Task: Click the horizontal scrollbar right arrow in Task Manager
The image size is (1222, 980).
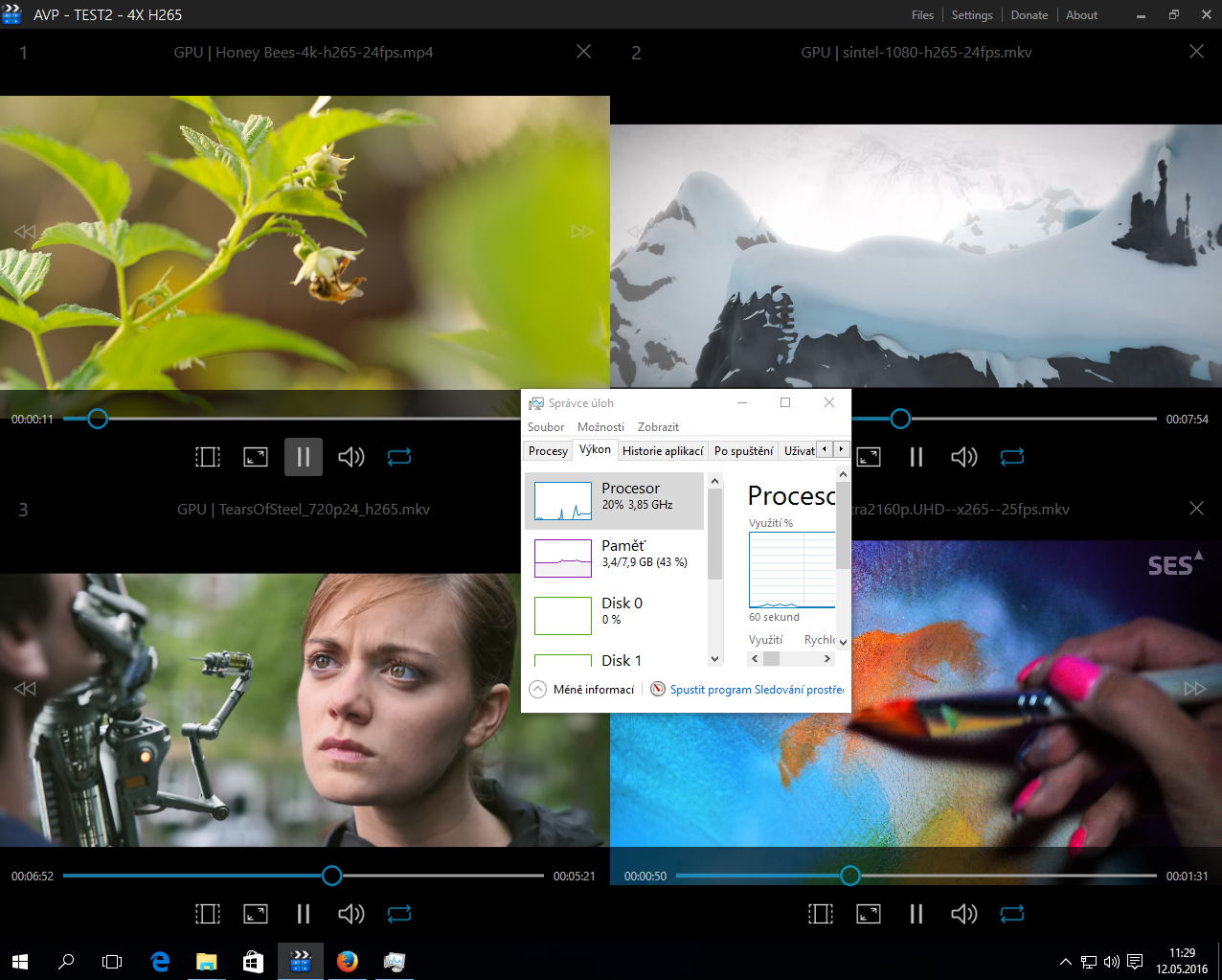Action: pos(826,659)
